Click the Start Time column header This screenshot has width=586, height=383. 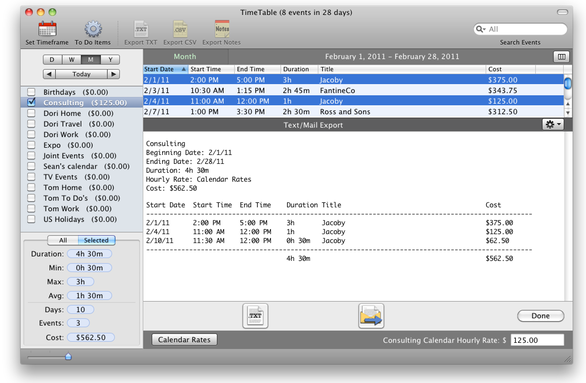pyautogui.click(x=211, y=69)
